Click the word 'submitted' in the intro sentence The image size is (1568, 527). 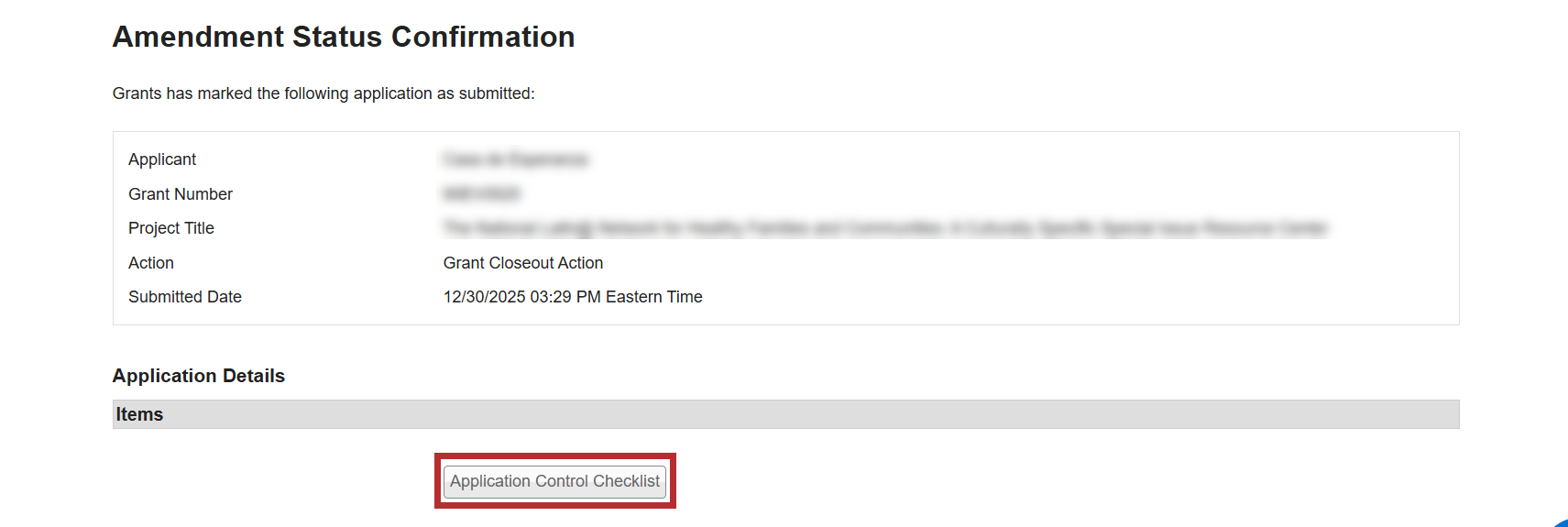click(x=494, y=93)
